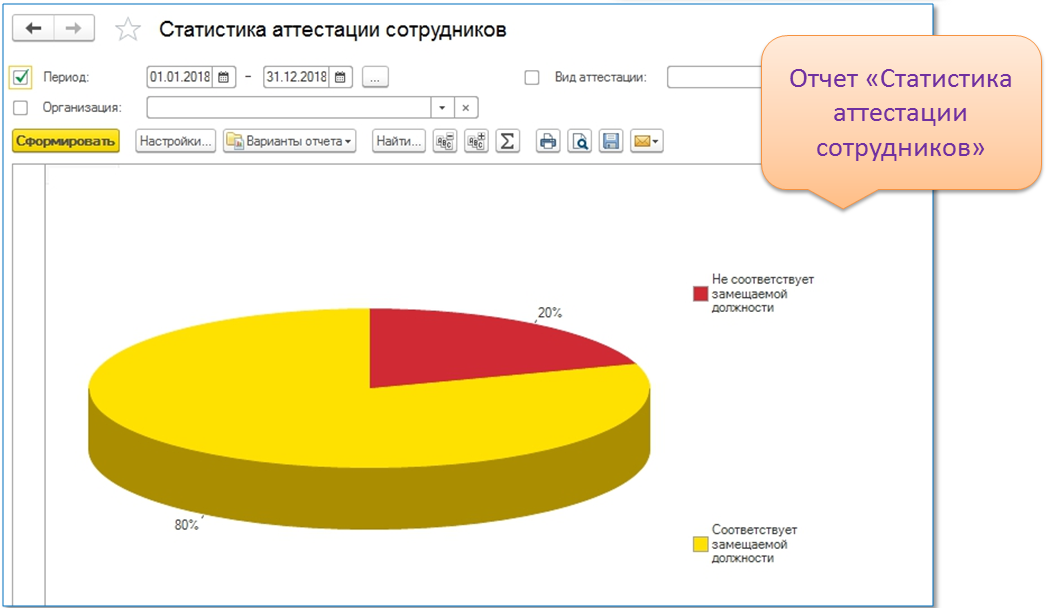Viewport: 1047px width, 608px height.
Task: Save report using the diskette icon
Action: (x=610, y=142)
